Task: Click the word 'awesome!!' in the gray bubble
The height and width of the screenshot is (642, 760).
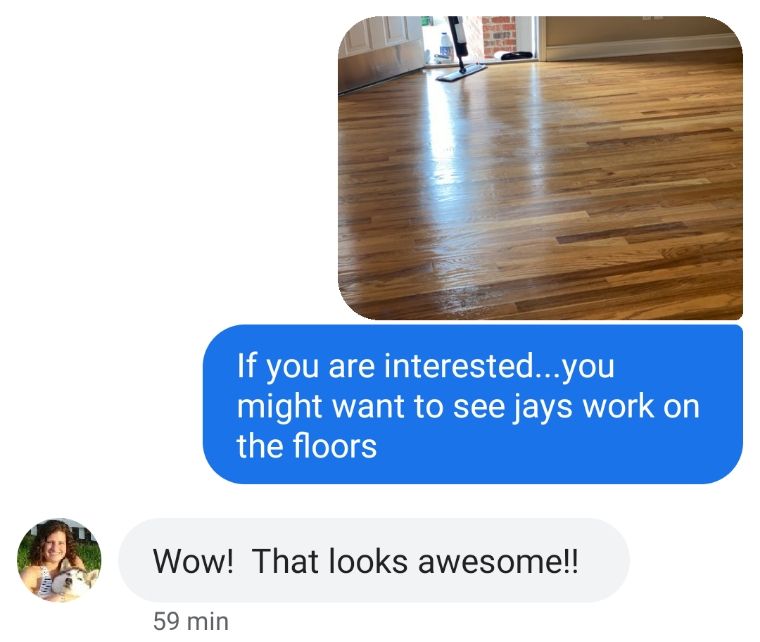Action: click(498, 561)
